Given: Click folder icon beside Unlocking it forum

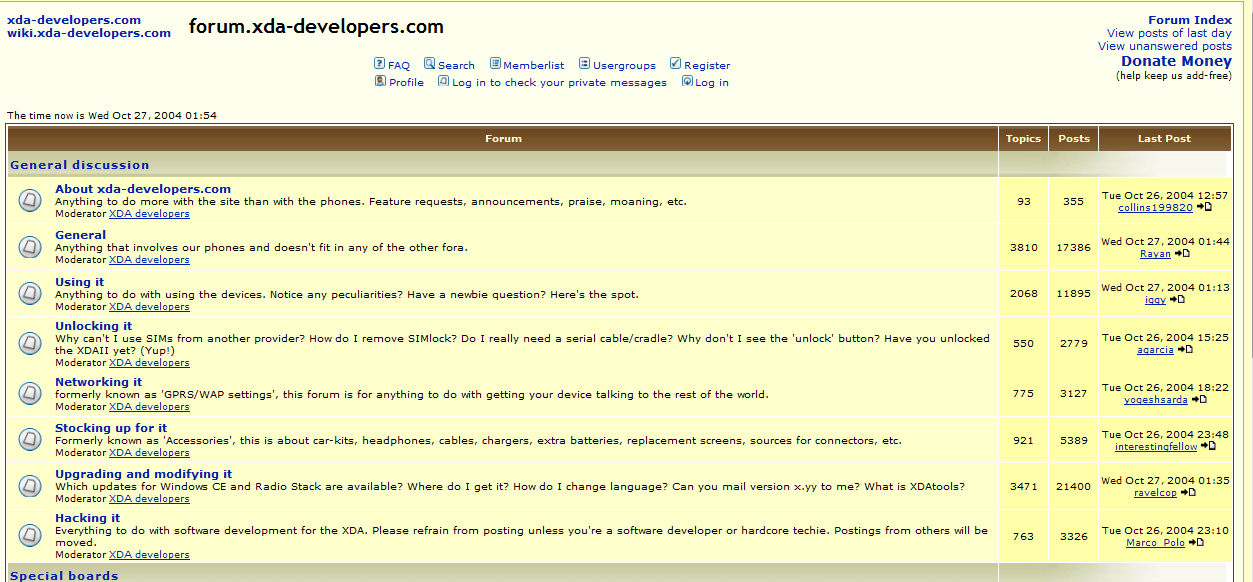Looking at the screenshot, I should click(30, 343).
